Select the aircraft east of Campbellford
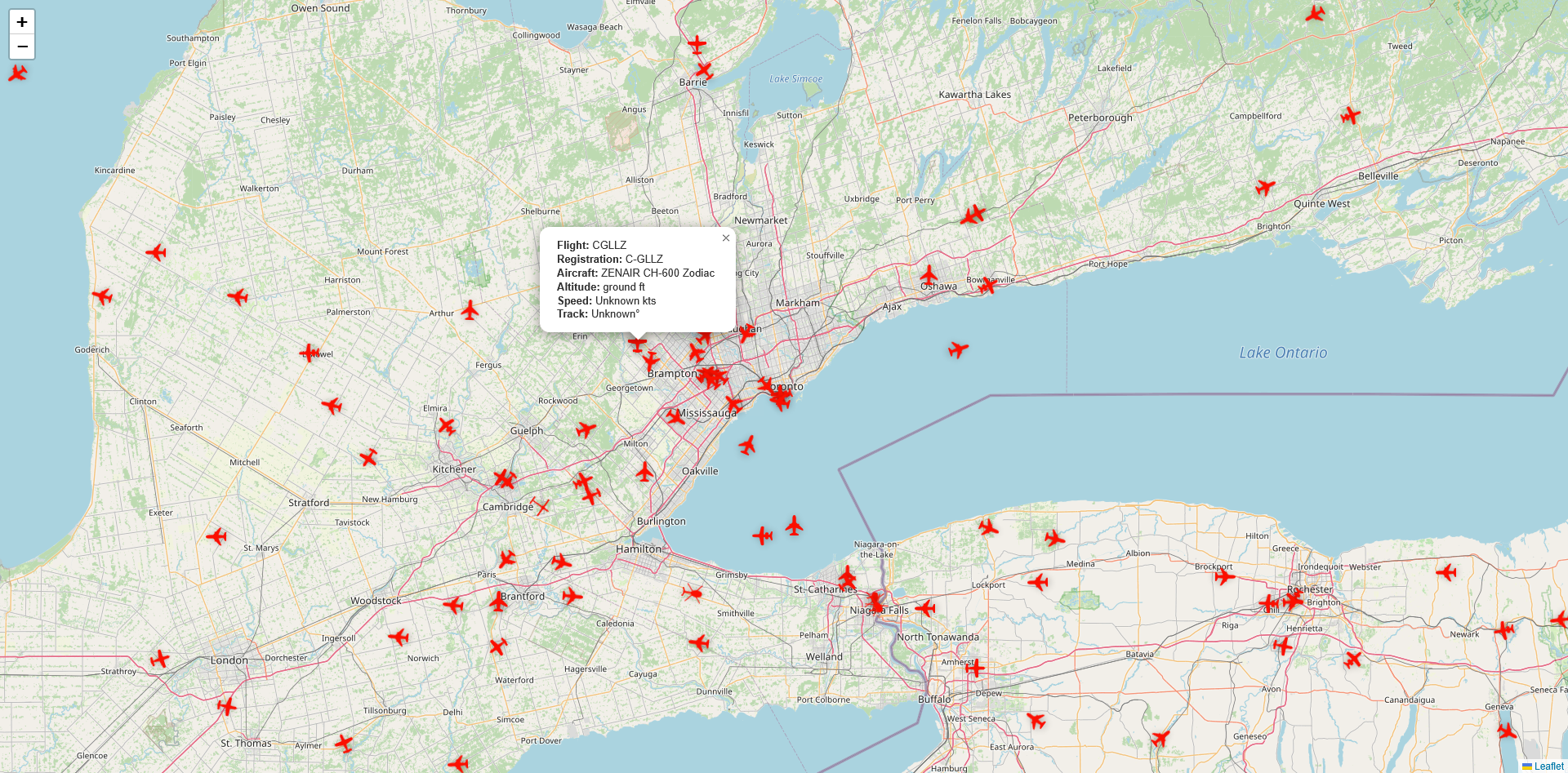1568x773 pixels. point(1351,116)
